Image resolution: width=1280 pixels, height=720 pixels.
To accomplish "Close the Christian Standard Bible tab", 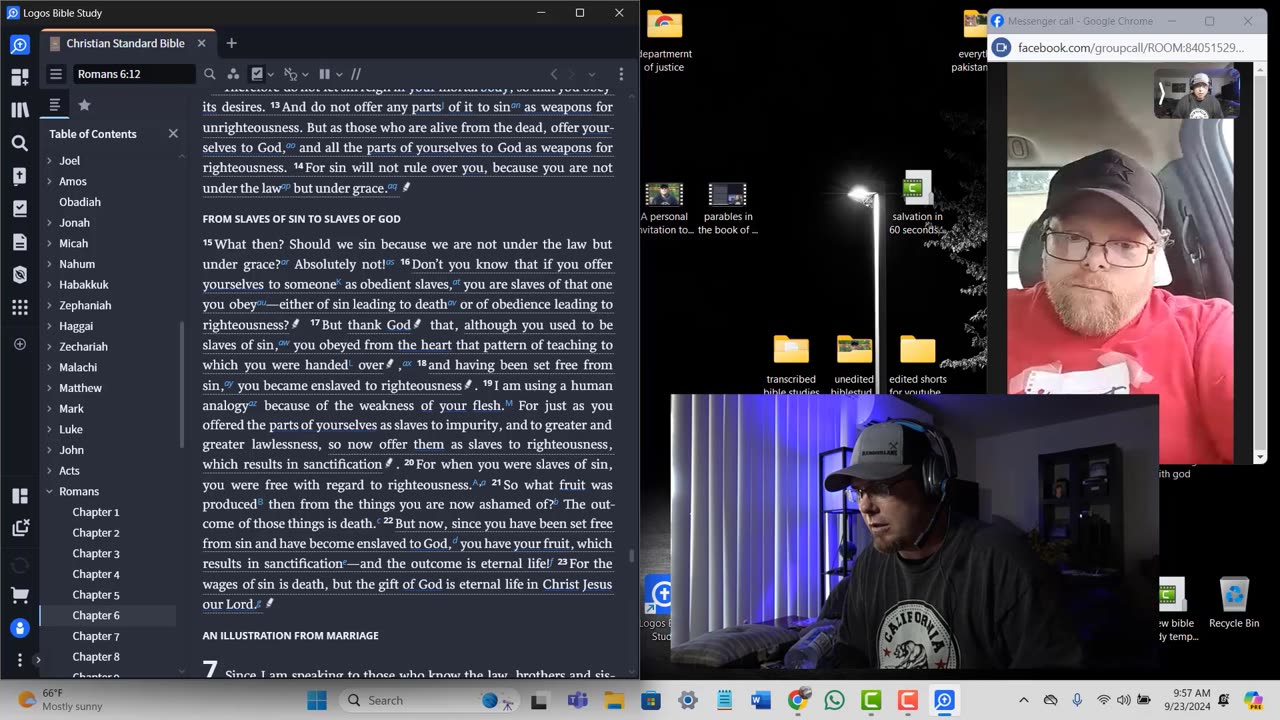I will pyautogui.click(x=201, y=43).
